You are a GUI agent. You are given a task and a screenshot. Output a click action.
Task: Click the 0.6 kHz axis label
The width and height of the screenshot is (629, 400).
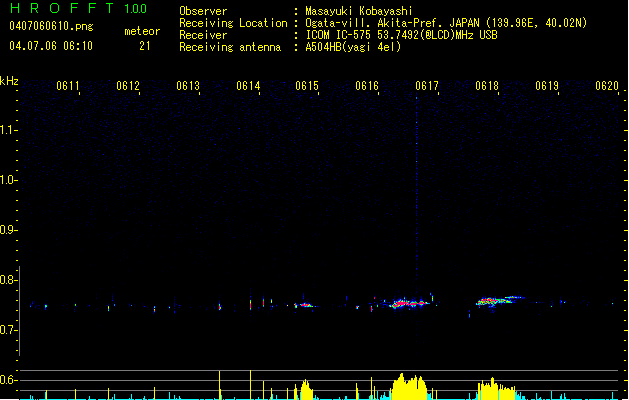8,380
